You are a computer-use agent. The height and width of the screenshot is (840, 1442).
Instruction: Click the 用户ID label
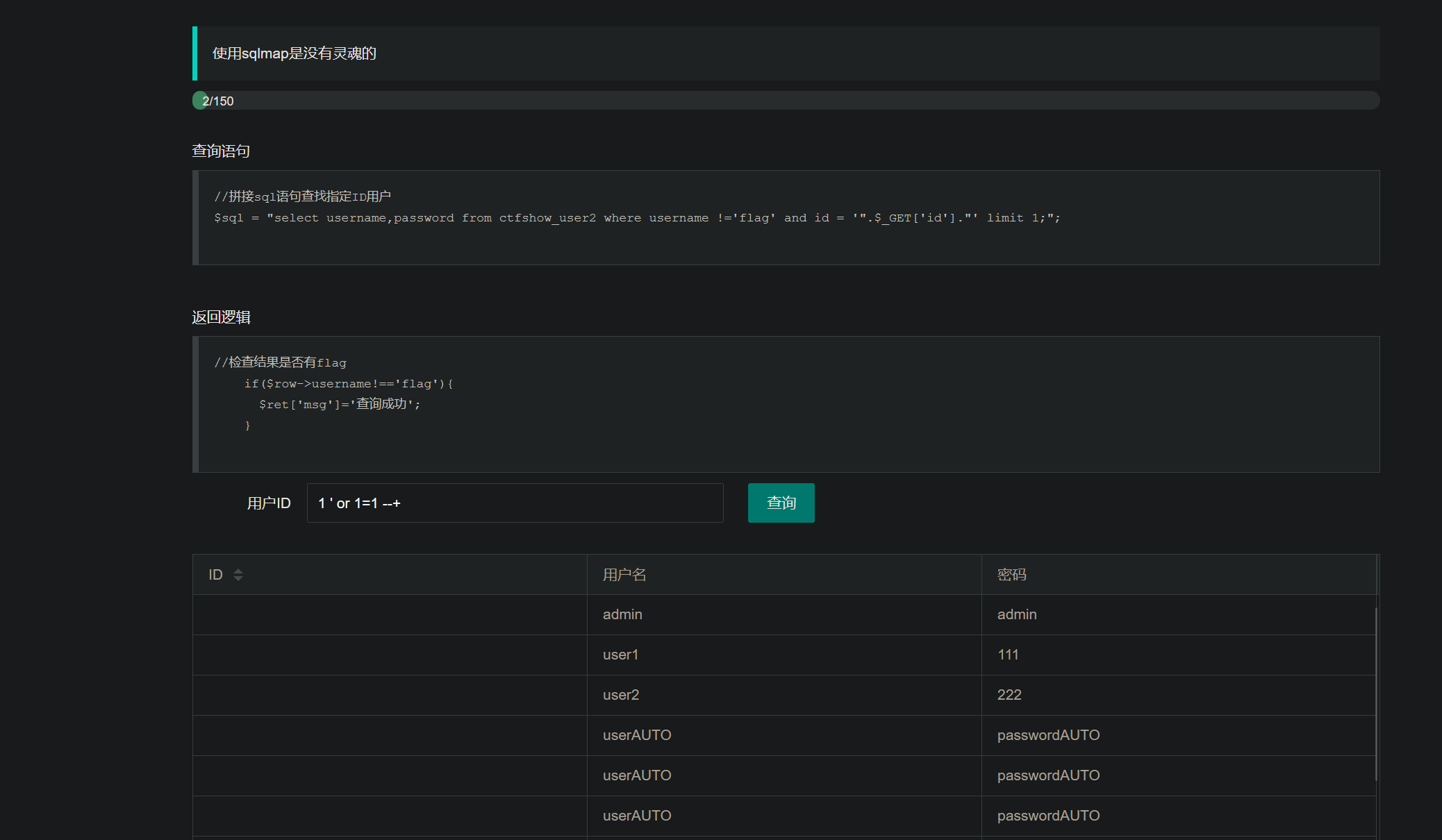269,503
